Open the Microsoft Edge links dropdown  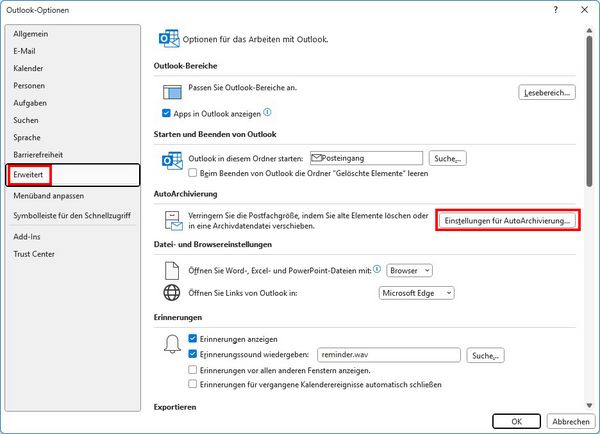coord(416,293)
